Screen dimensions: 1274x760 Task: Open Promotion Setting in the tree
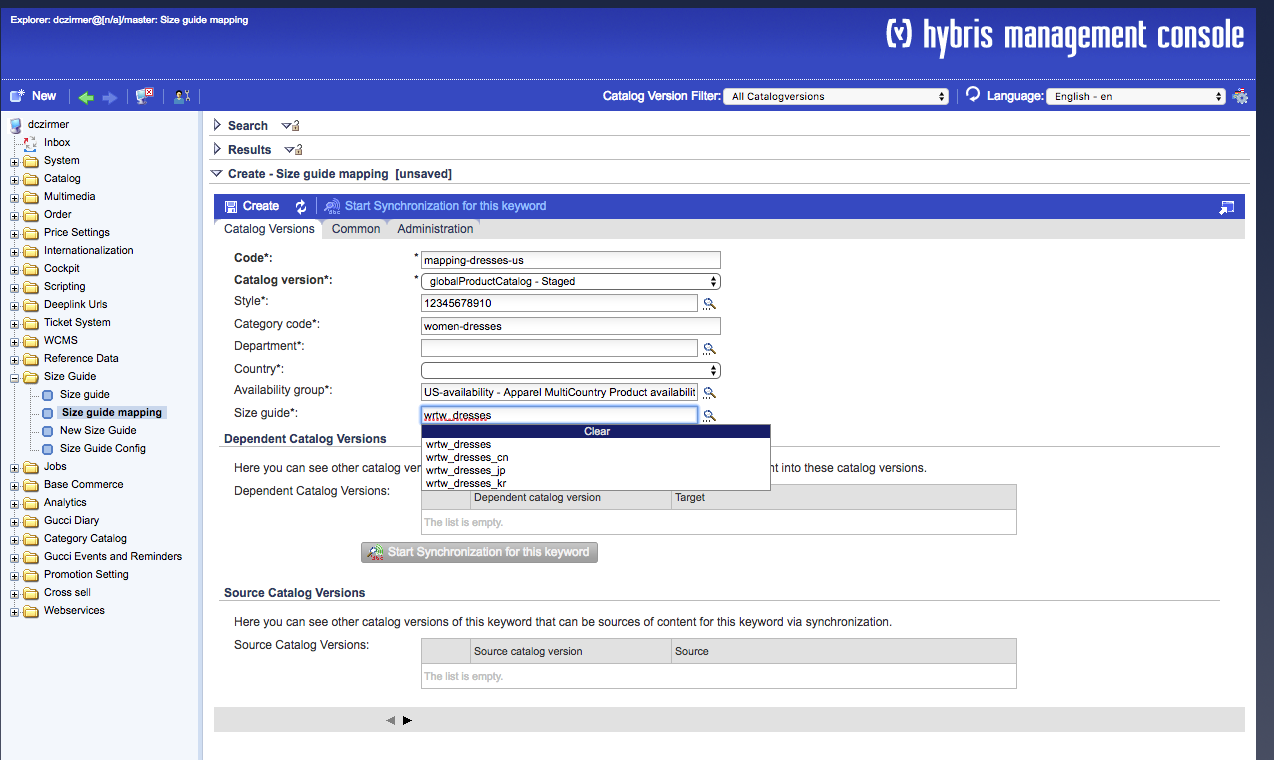pyautogui.click(x=86, y=575)
